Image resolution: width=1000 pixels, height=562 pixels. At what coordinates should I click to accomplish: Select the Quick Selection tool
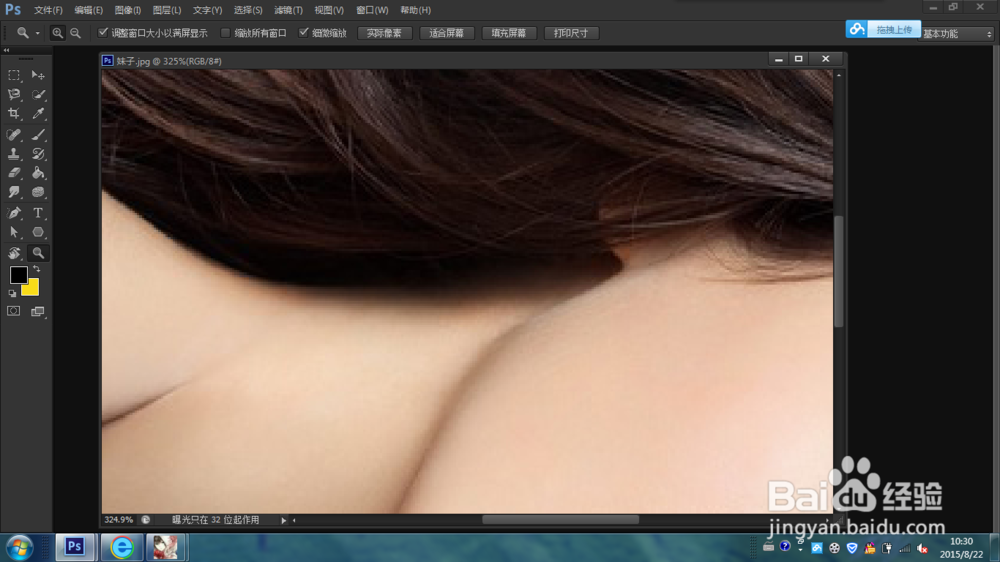(x=38, y=94)
